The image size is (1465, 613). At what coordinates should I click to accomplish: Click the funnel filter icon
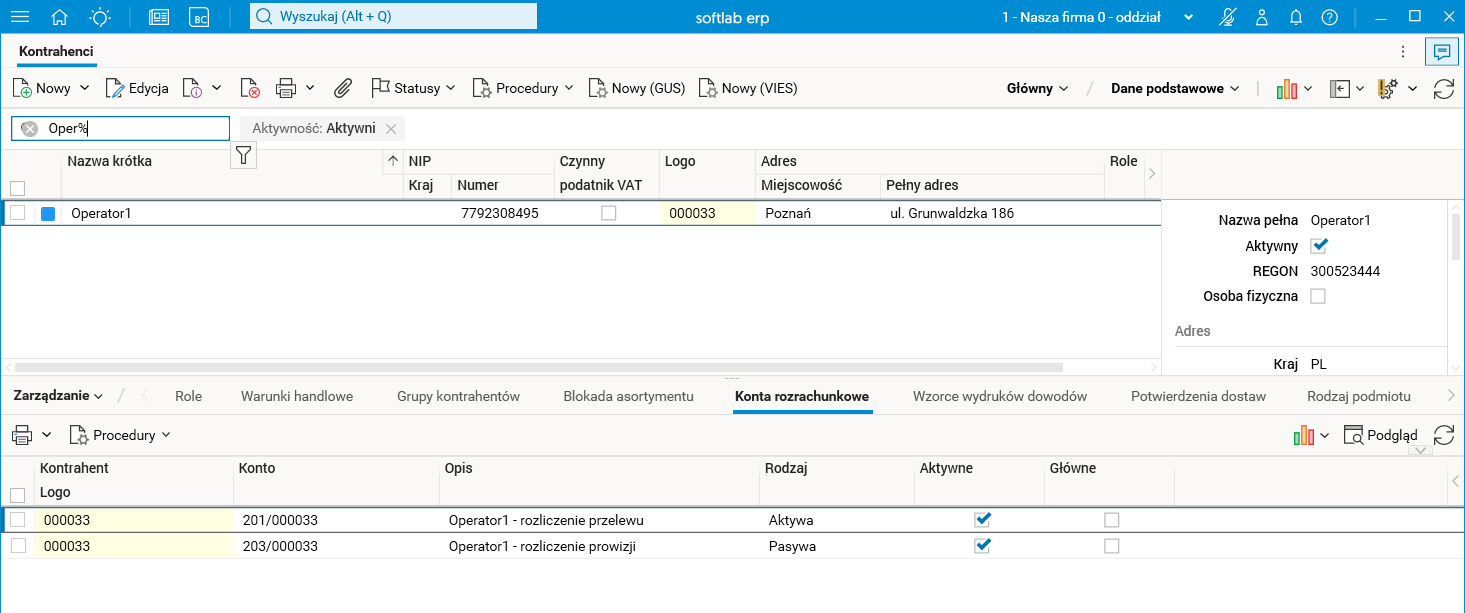(x=243, y=154)
